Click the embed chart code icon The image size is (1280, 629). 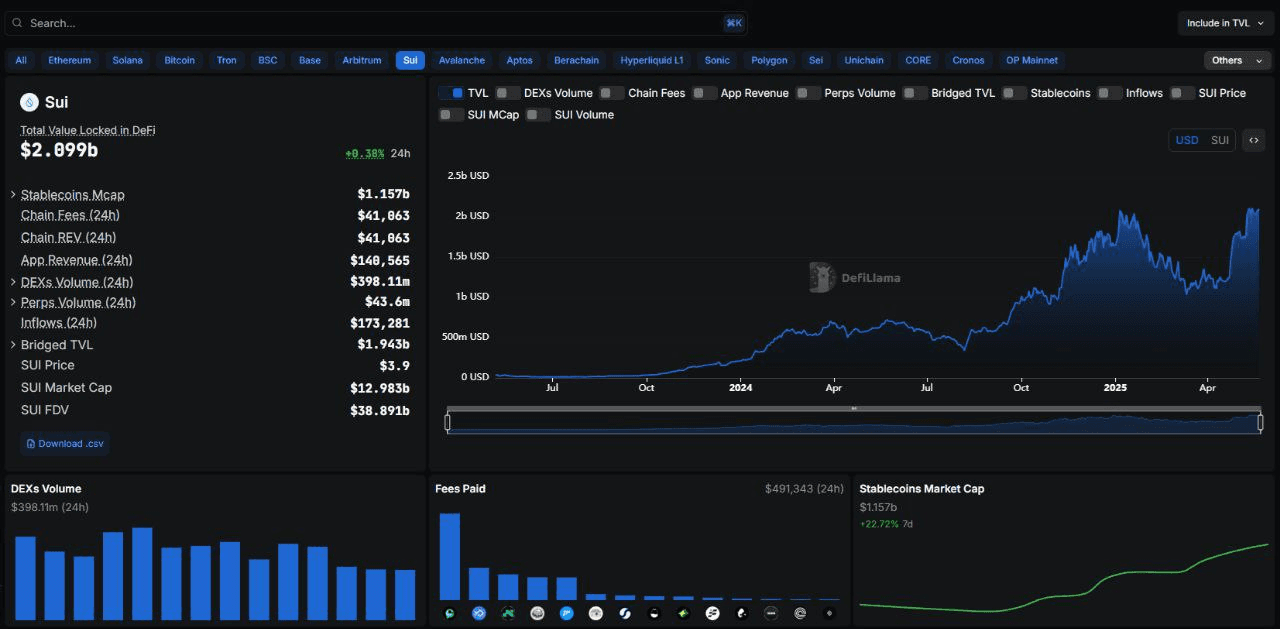pyautogui.click(x=1253, y=140)
